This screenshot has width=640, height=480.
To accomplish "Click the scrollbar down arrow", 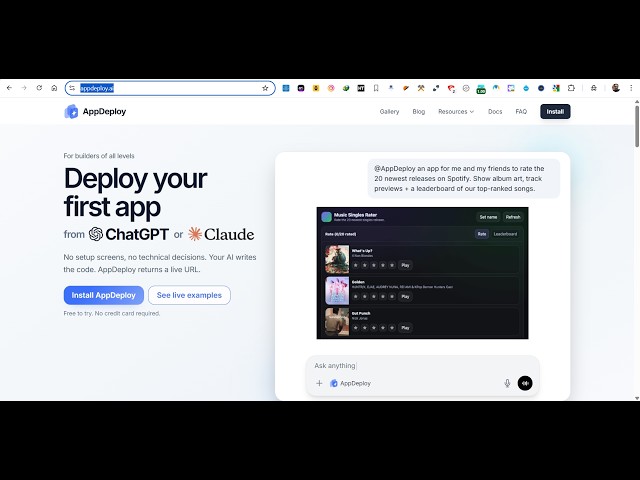I will click(637, 398).
